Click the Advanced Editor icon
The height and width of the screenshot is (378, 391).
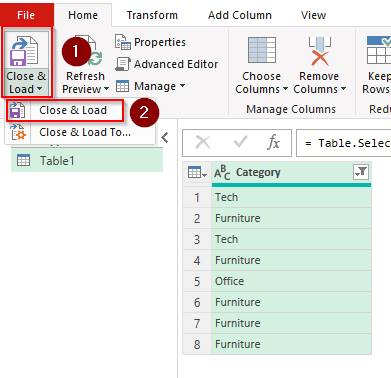pyautogui.click(x=123, y=64)
